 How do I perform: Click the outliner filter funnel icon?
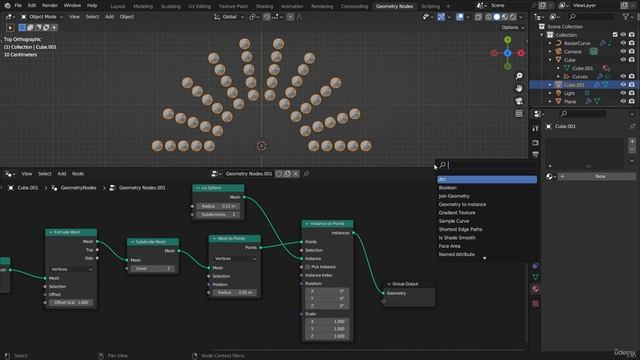pyautogui.click(x=625, y=17)
